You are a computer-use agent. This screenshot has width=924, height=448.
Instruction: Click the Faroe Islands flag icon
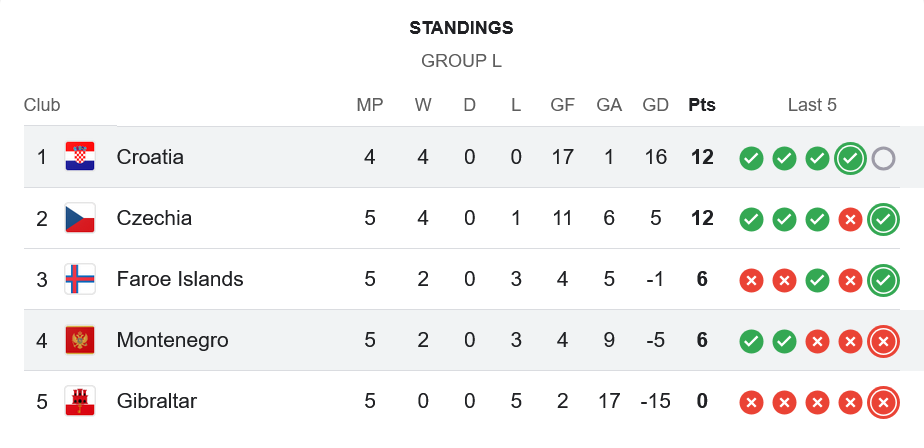coord(80,279)
